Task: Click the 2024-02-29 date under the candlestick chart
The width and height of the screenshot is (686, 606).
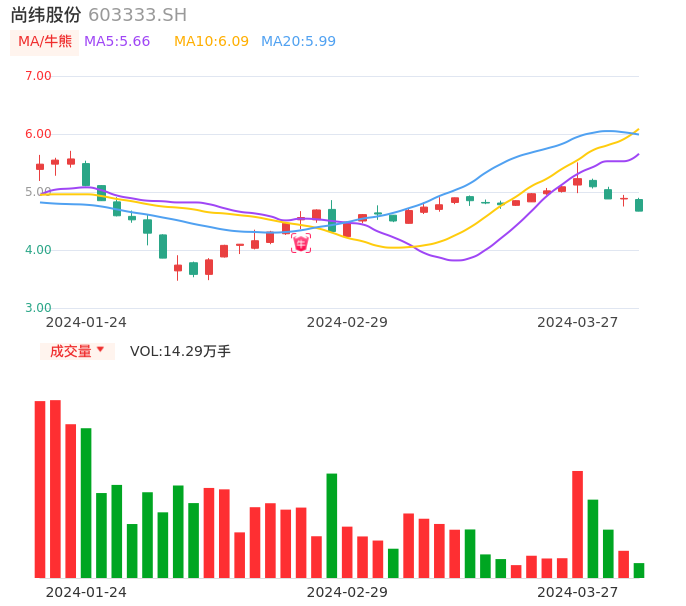Action: 347,322
